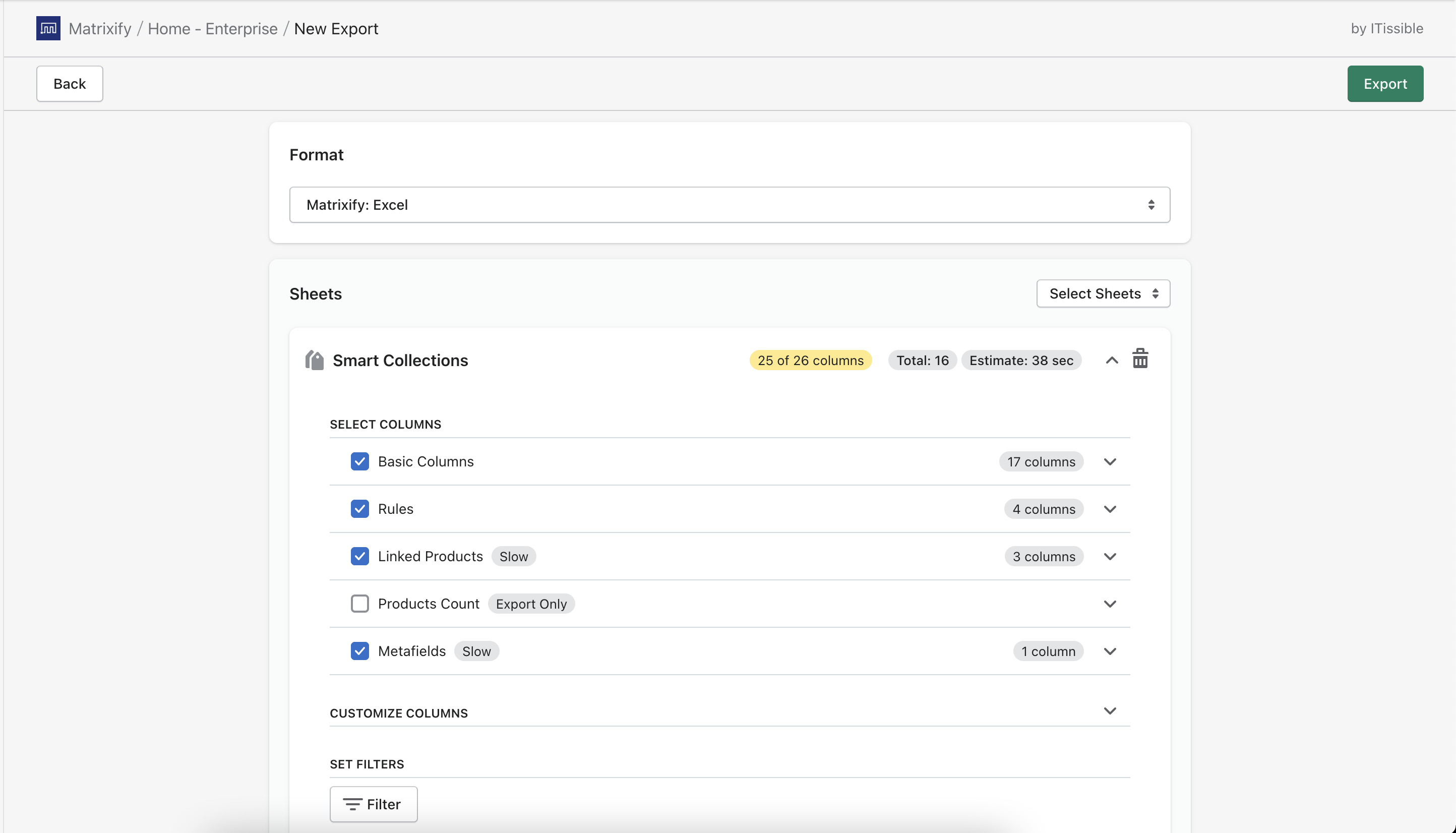
Task: Click the filter lines icon
Action: [352, 804]
